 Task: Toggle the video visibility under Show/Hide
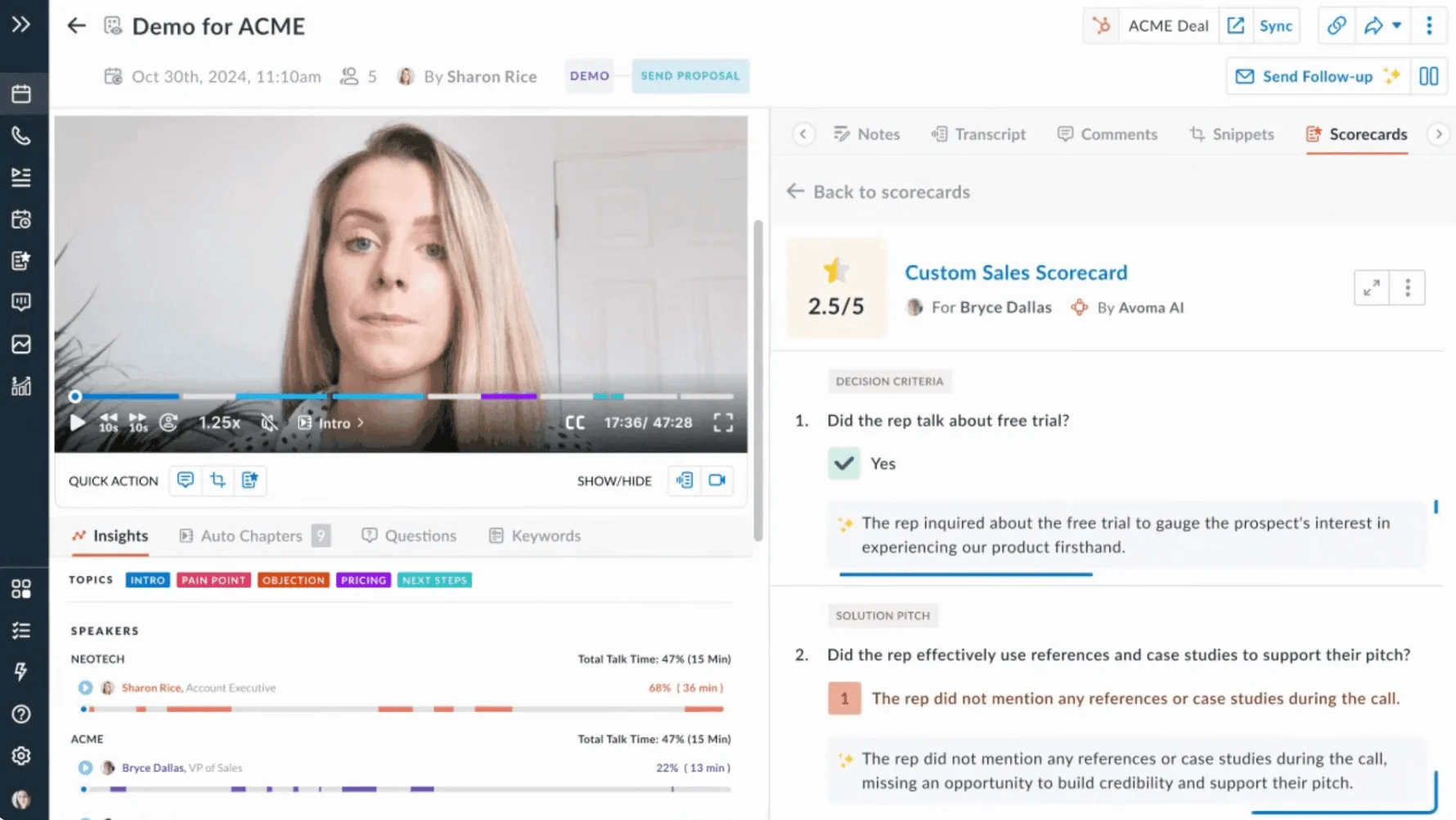point(717,480)
